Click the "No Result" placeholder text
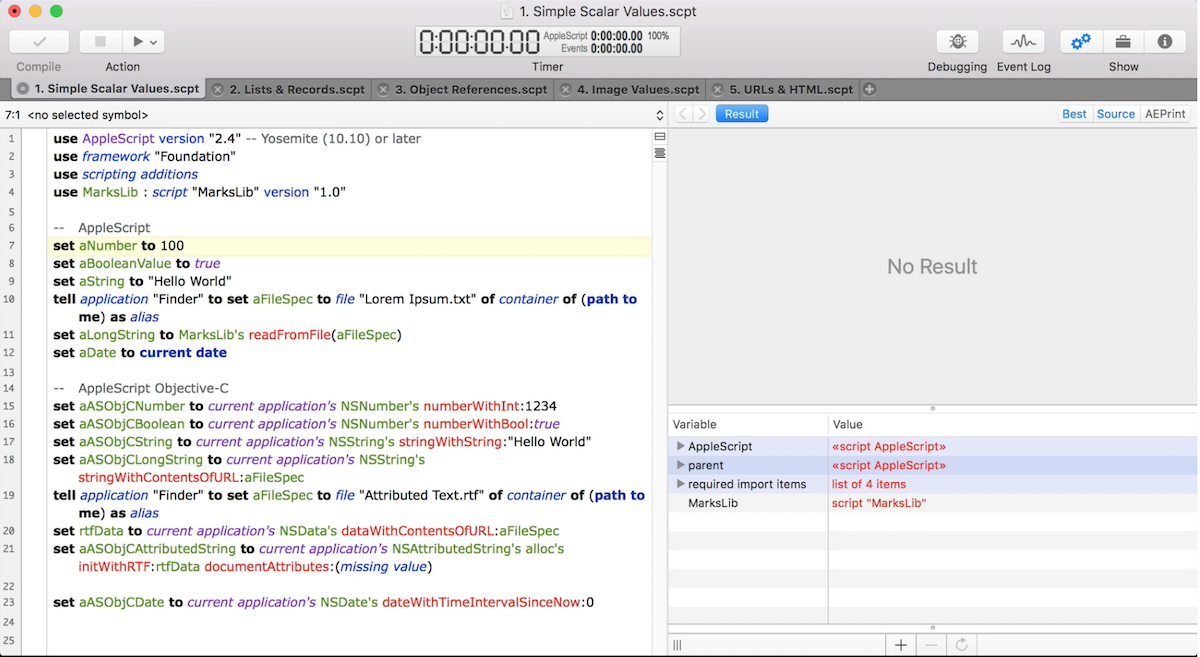The height and width of the screenshot is (657, 1200). point(932,267)
